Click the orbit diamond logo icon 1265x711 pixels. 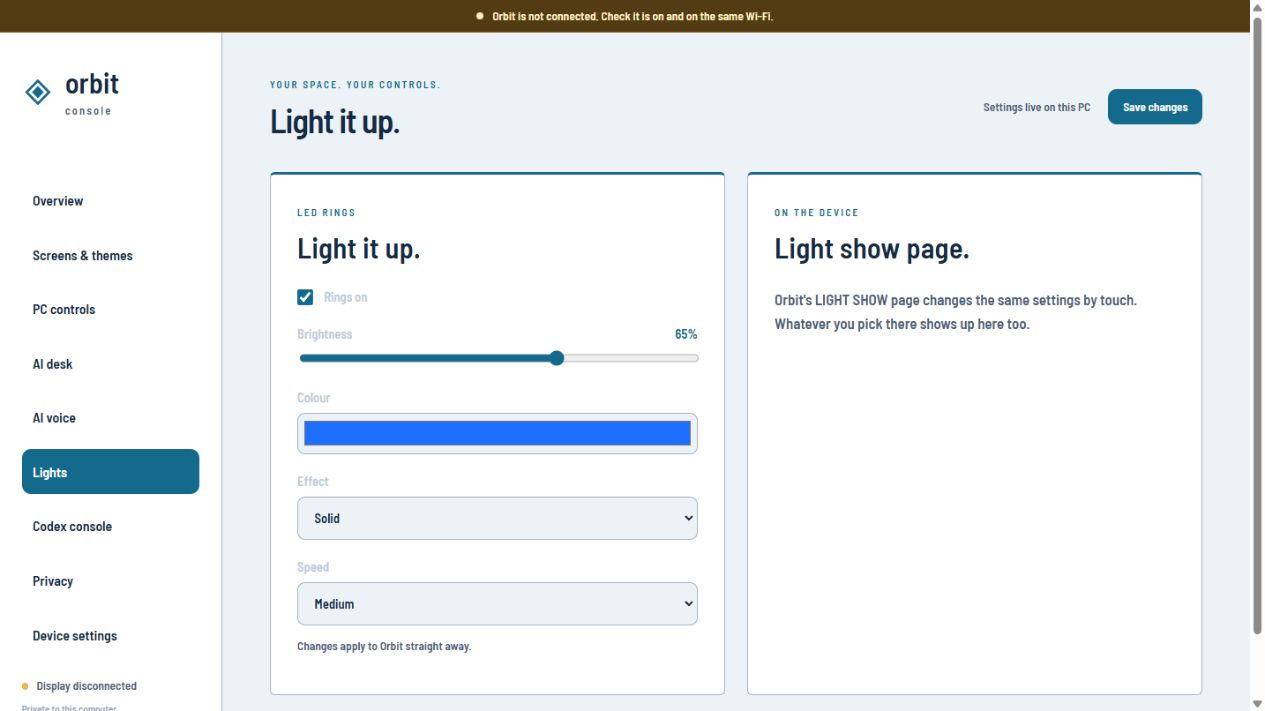coord(38,92)
